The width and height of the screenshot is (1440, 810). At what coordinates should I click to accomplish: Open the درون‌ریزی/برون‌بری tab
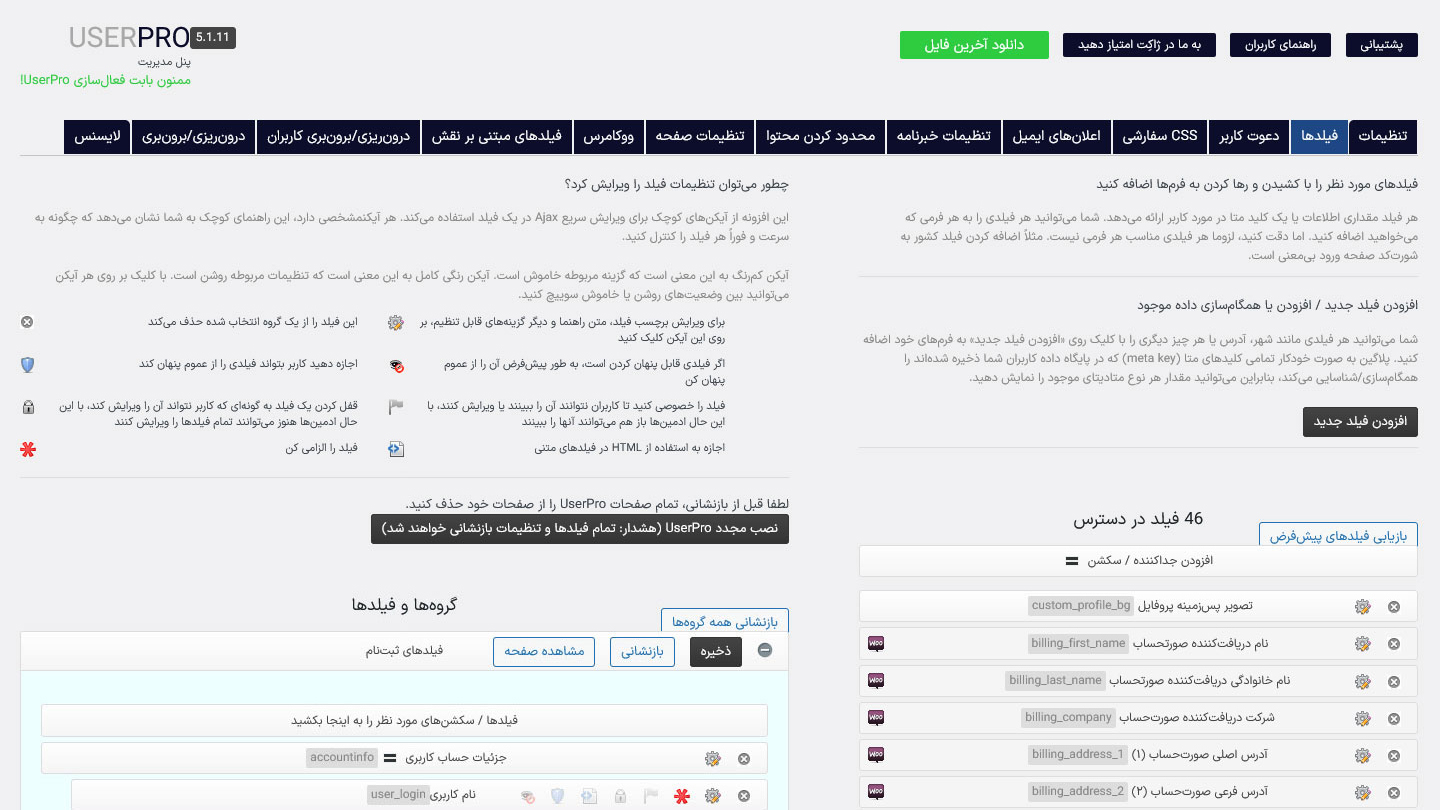194,136
